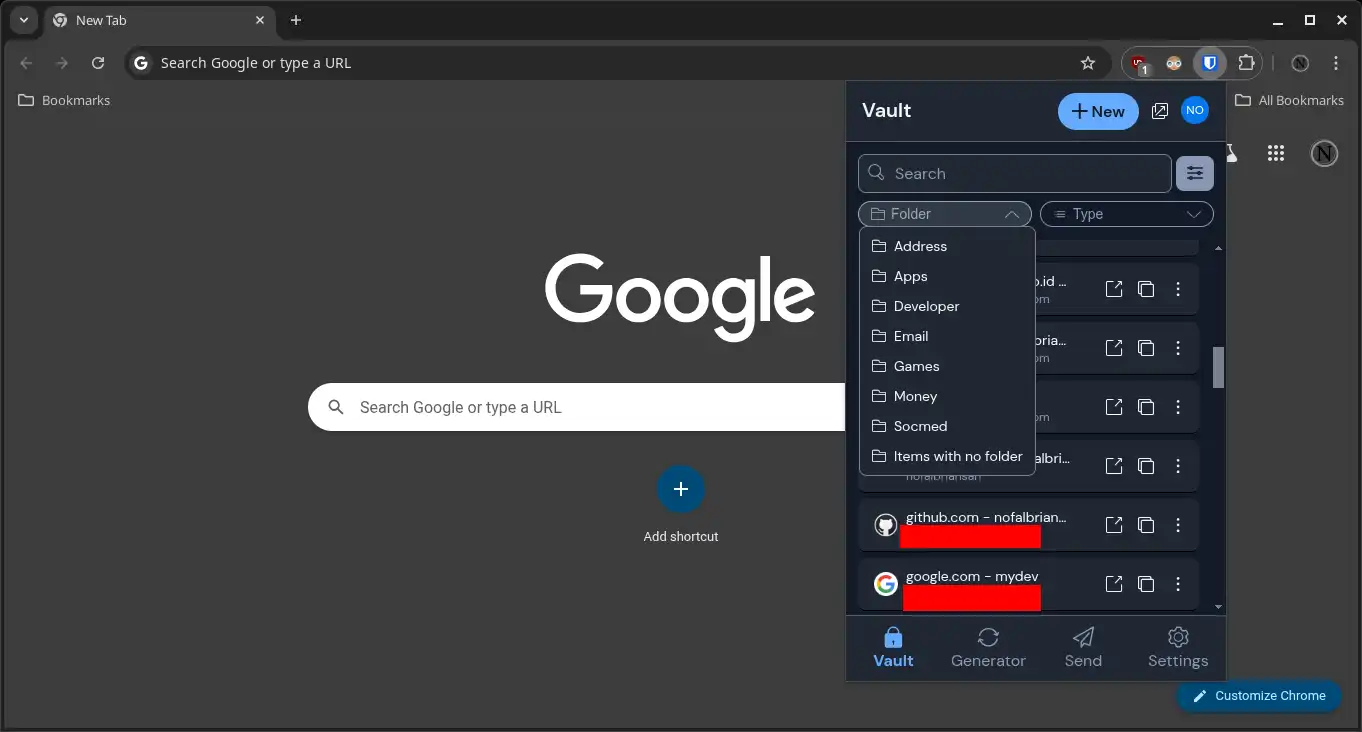Open the tab search dropdown arrow
The height and width of the screenshot is (732, 1362).
click(x=23, y=20)
